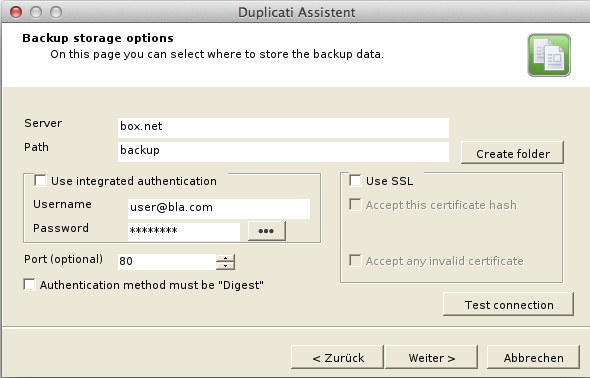Focus the Server field containing box.net
Image resolution: width=590 pixels, height=378 pixels.
coord(283,128)
